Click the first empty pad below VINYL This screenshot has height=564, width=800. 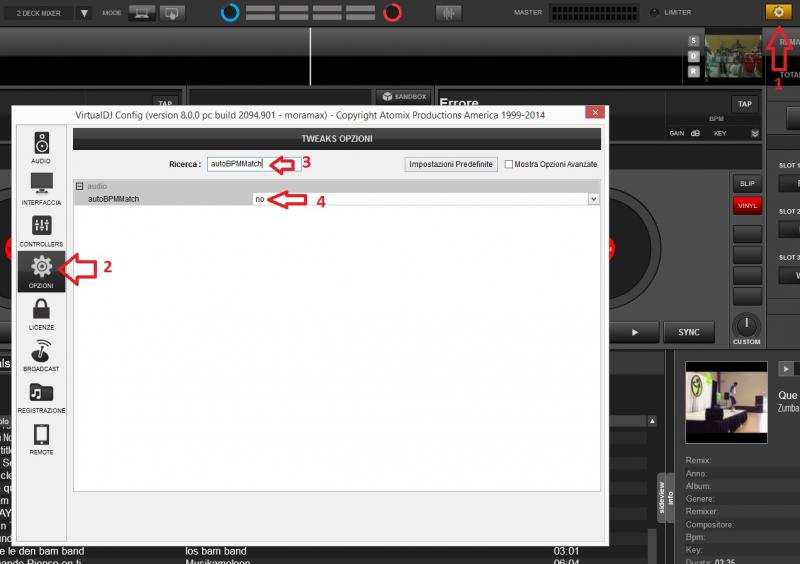[747, 234]
